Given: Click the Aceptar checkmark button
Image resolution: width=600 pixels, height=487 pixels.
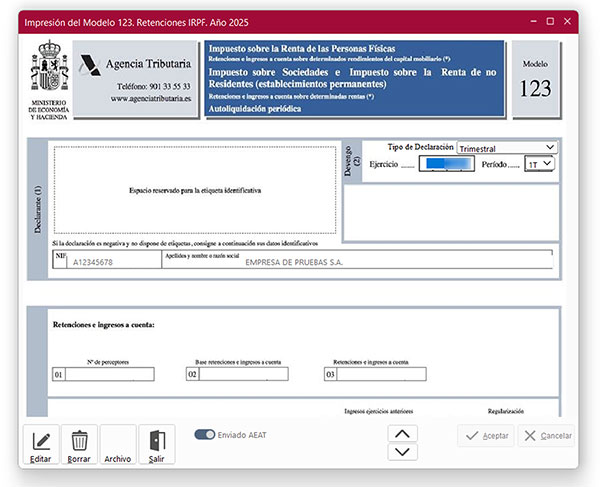Looking at the screenshot, I should coord(486,436).
